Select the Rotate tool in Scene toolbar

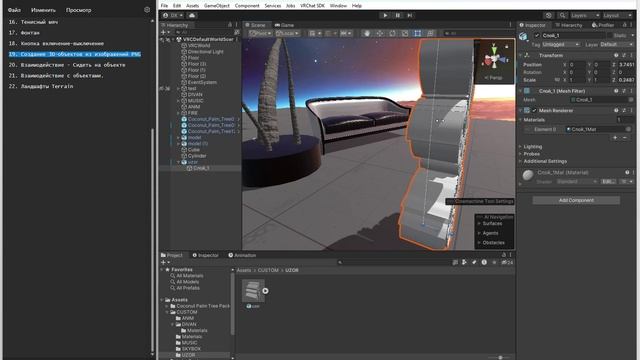[392, 33]
